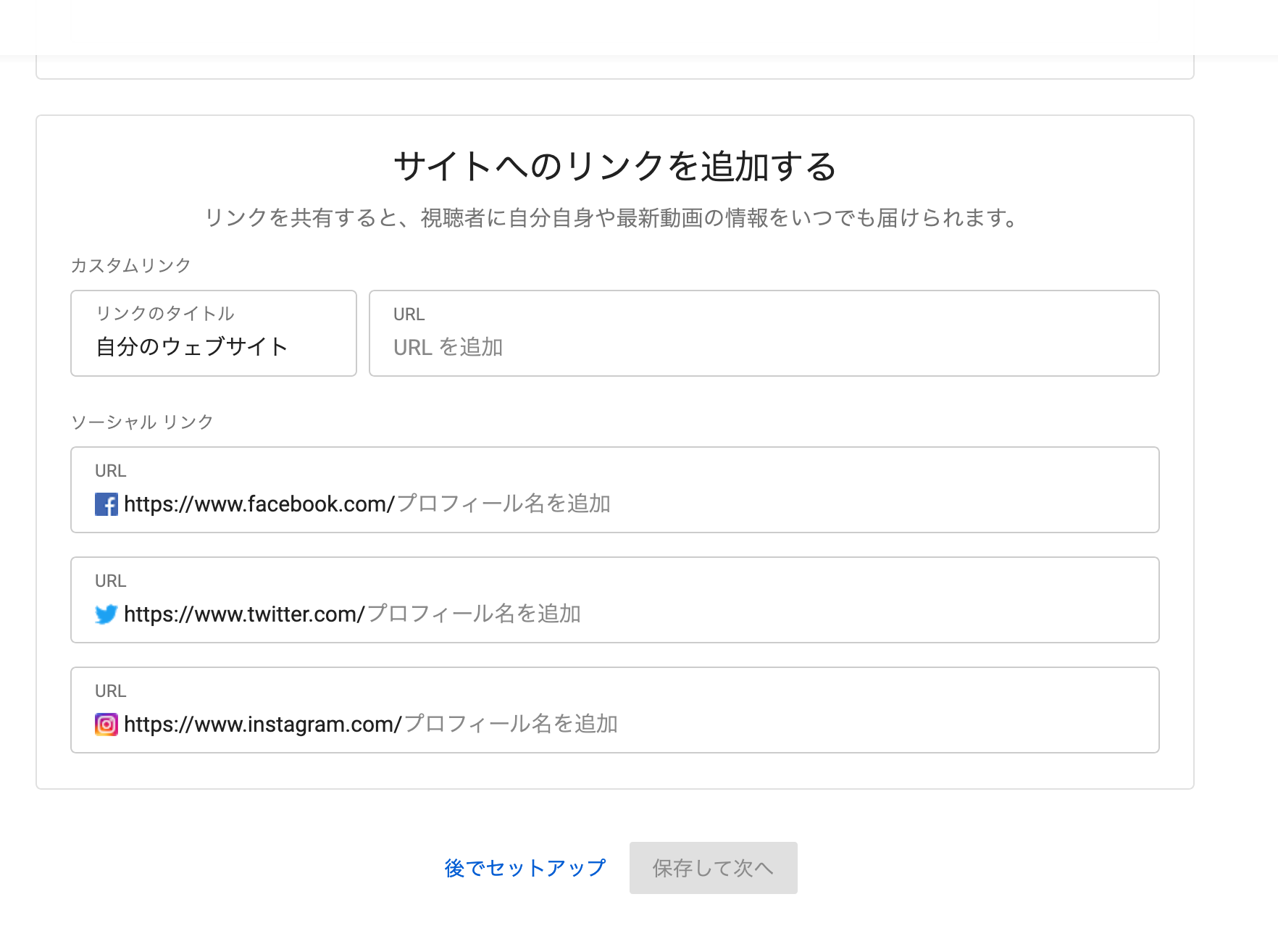Click the Facebook logo icon

tap(106, 504)
